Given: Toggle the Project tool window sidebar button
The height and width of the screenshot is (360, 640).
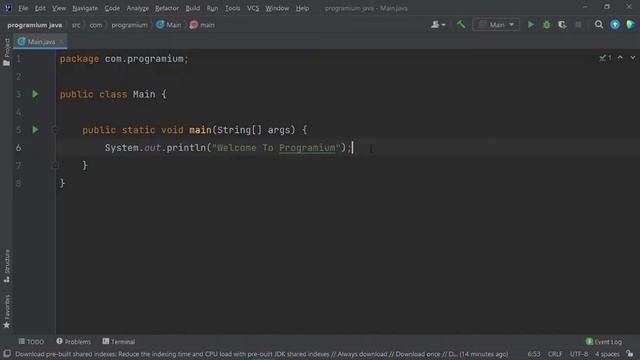Looking at the screenshot, I should coord(7,52).
